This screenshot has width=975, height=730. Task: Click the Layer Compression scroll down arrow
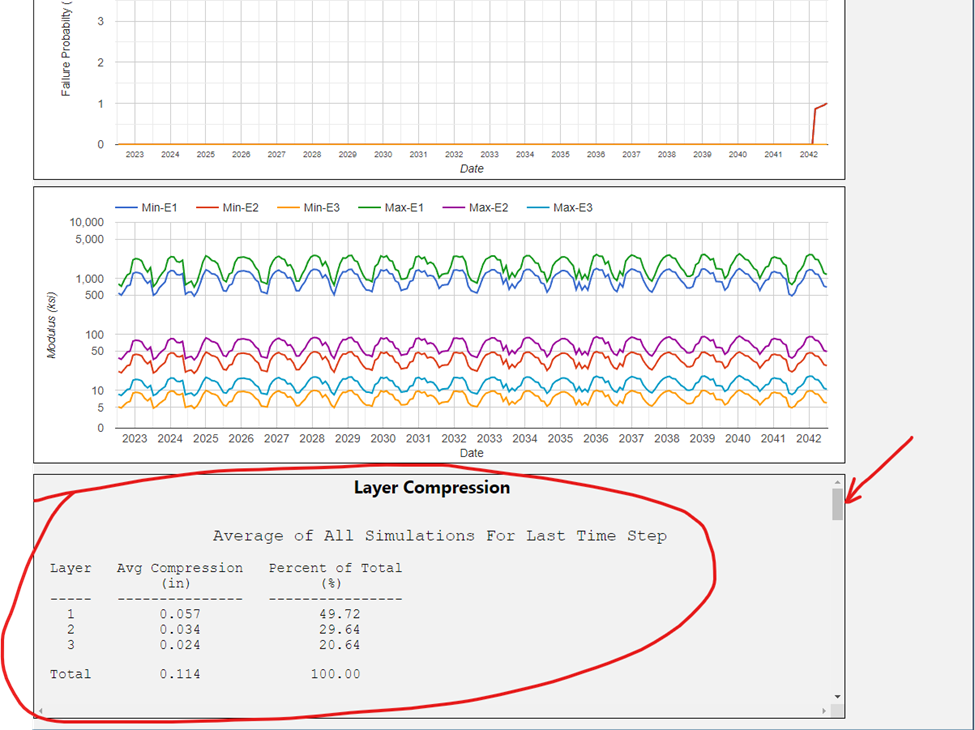[x=837, y=697]
